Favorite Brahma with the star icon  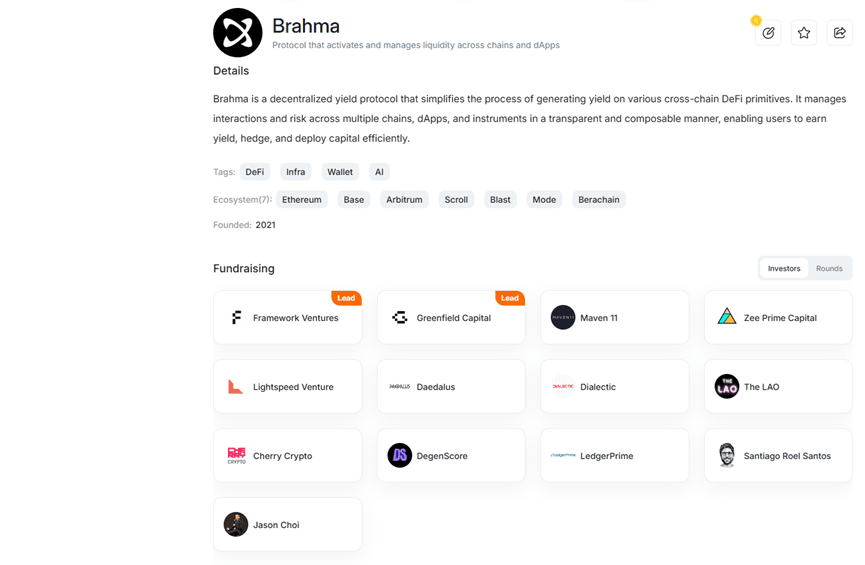(804, 33)
